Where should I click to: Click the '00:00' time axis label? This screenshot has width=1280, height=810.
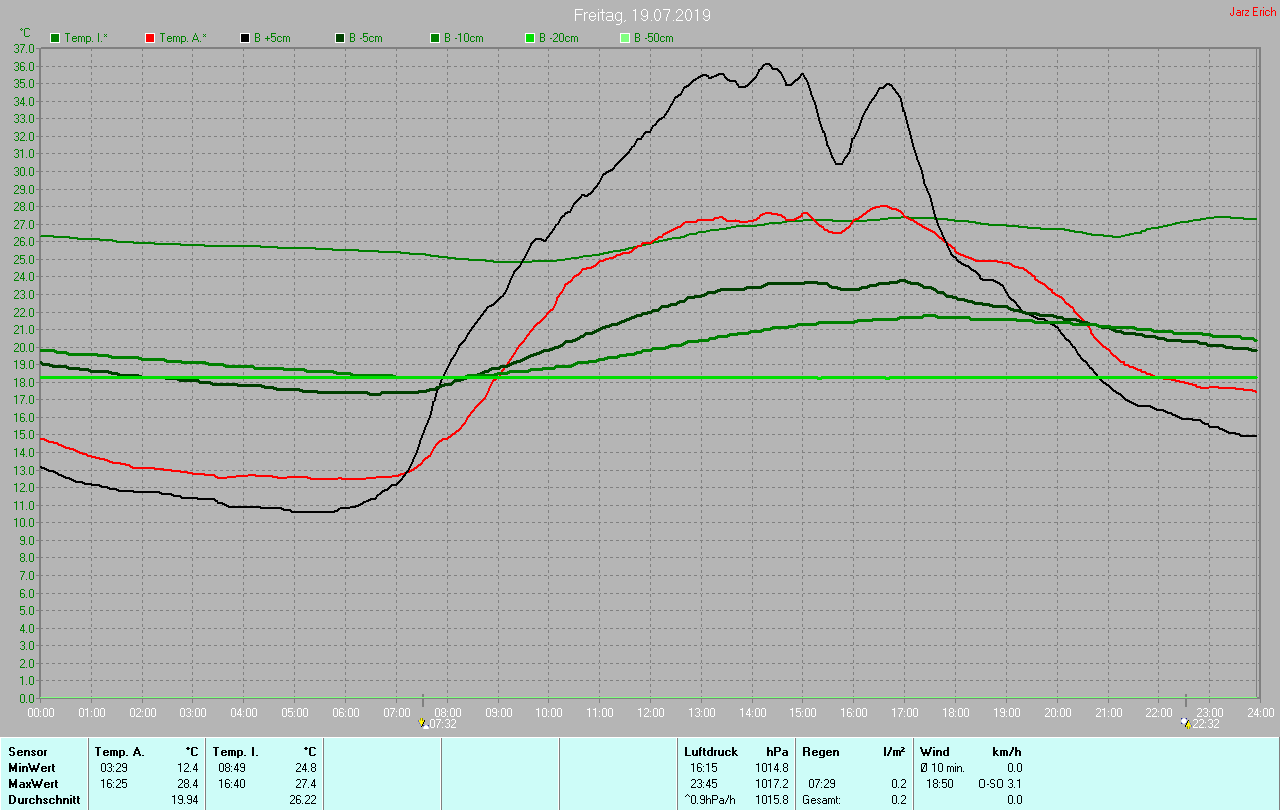(x=41, y=712)
